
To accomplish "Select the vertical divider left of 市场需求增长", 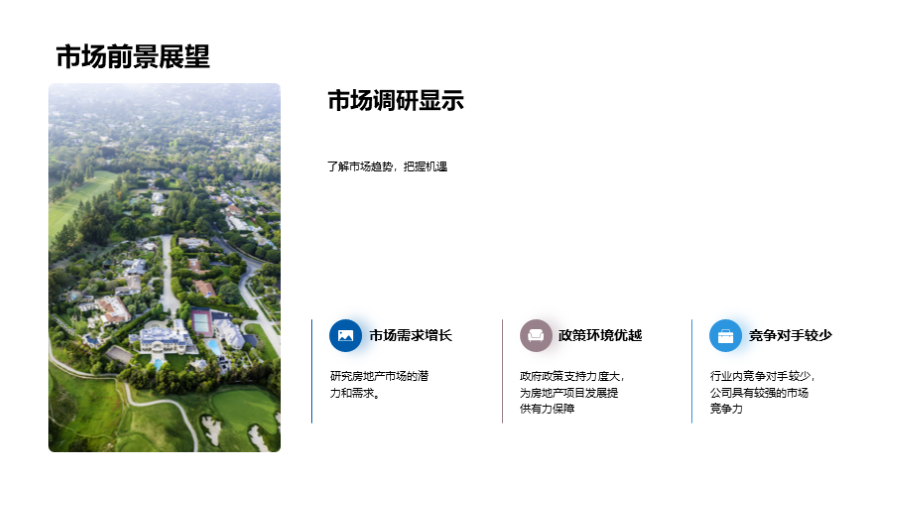I will coord(312,371).
